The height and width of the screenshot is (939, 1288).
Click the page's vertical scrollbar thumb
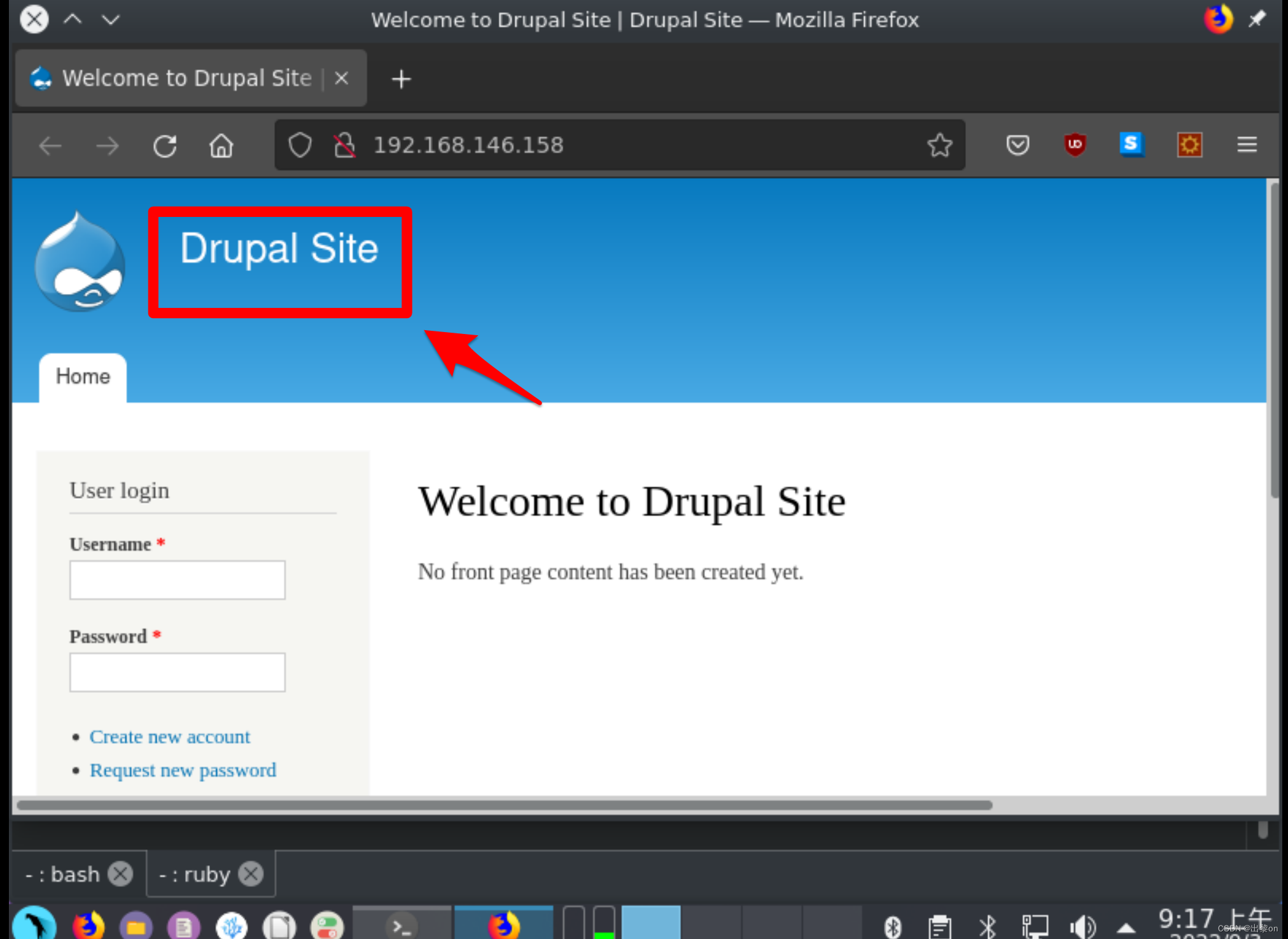point(1274,340)
